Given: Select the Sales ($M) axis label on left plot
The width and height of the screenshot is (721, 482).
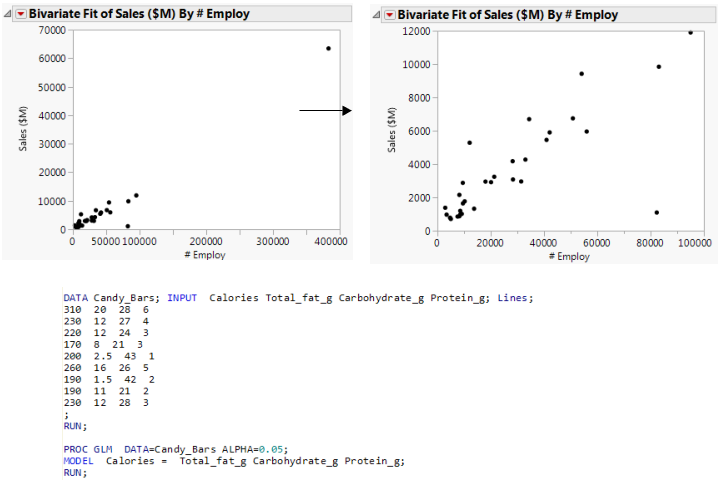Looking at the screenshot, I should coord(22,129).
